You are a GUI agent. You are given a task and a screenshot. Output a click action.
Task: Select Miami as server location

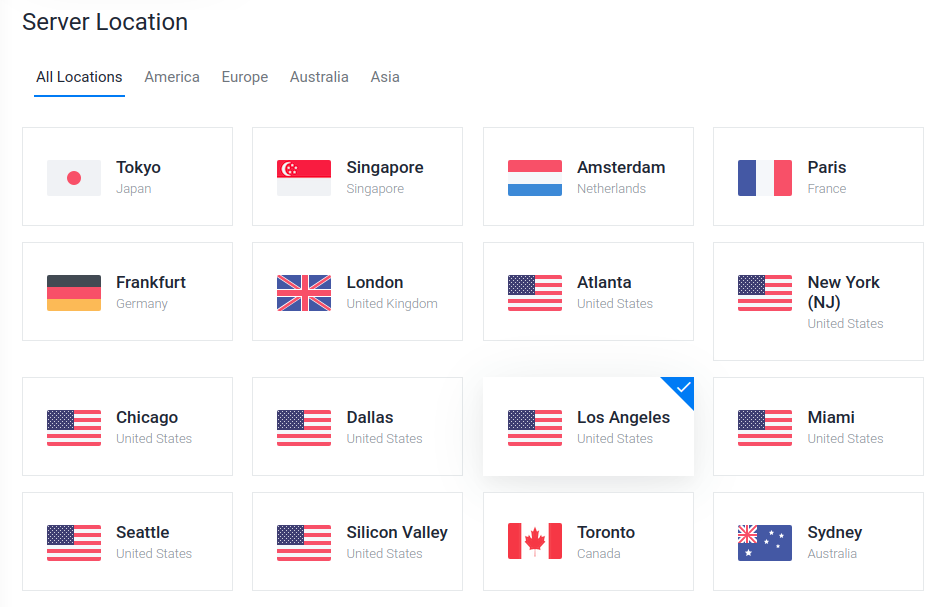coord(818,426)
